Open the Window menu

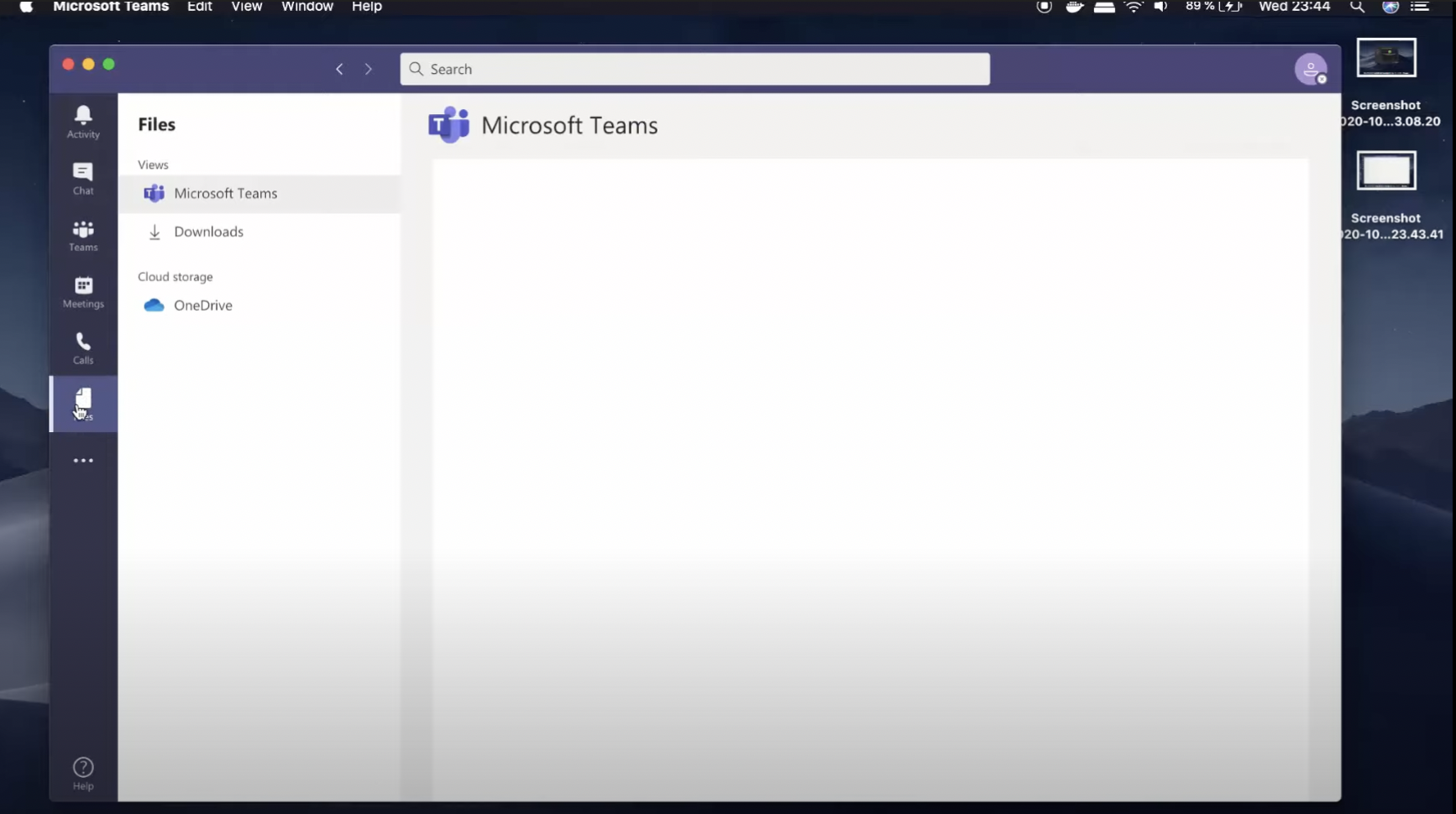[307, 7]
